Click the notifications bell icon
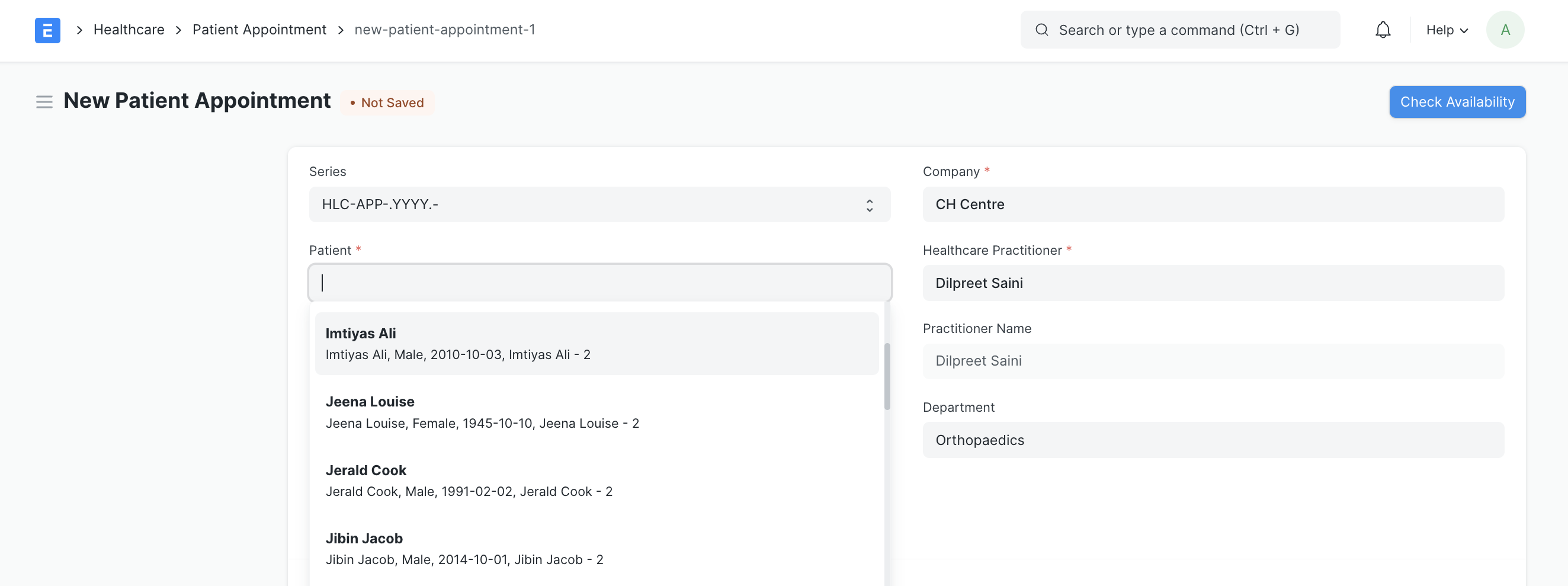Screen dimensions: 1568x586 (x=1383, y=30)
